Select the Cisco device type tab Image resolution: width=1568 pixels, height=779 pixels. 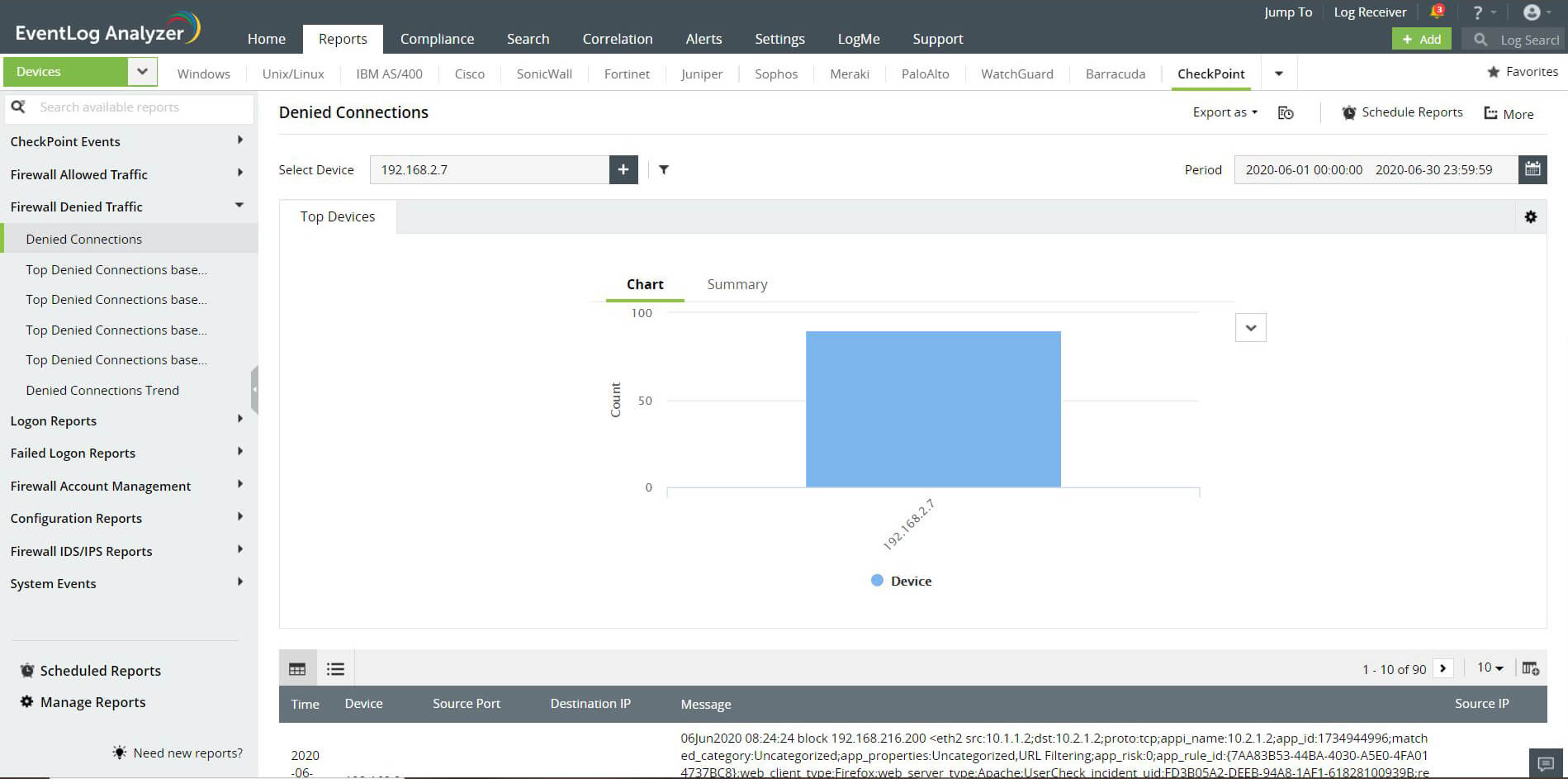tap(470, 74)
